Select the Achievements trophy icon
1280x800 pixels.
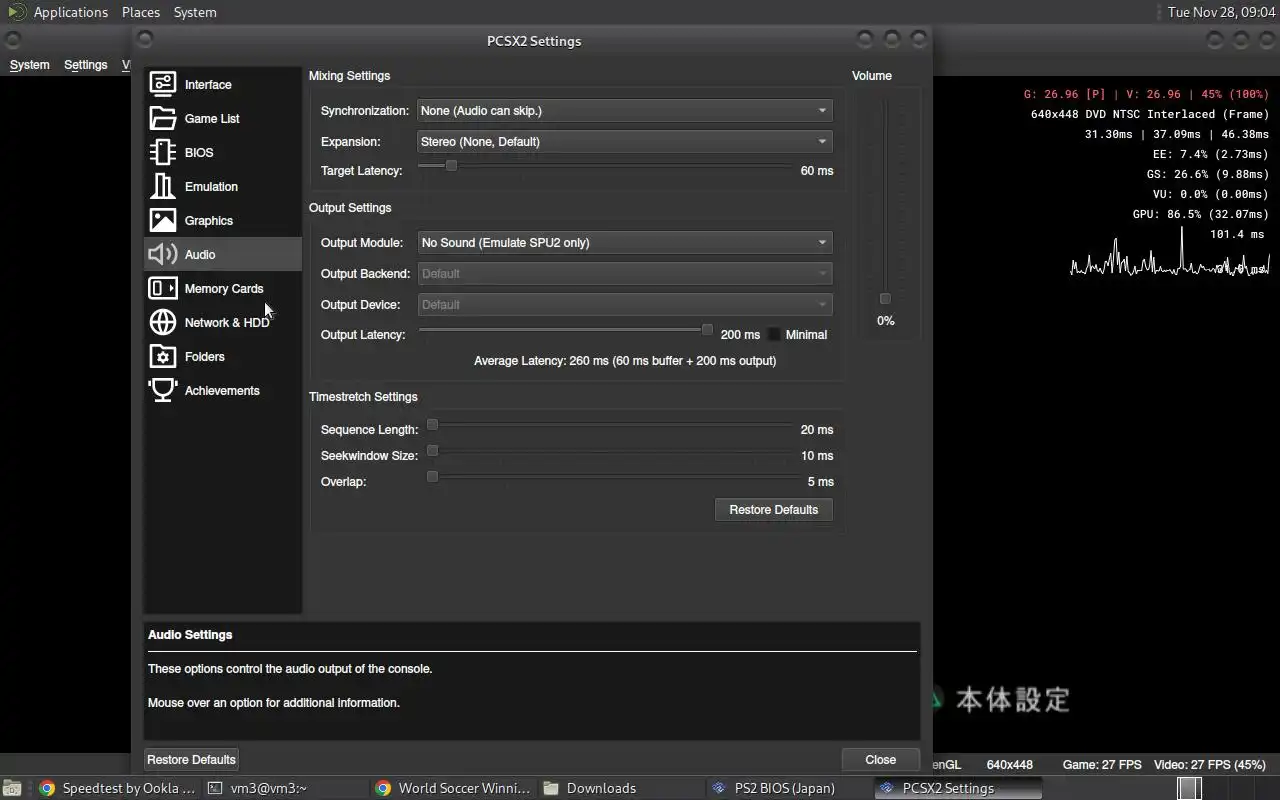[x=163, y=390]
